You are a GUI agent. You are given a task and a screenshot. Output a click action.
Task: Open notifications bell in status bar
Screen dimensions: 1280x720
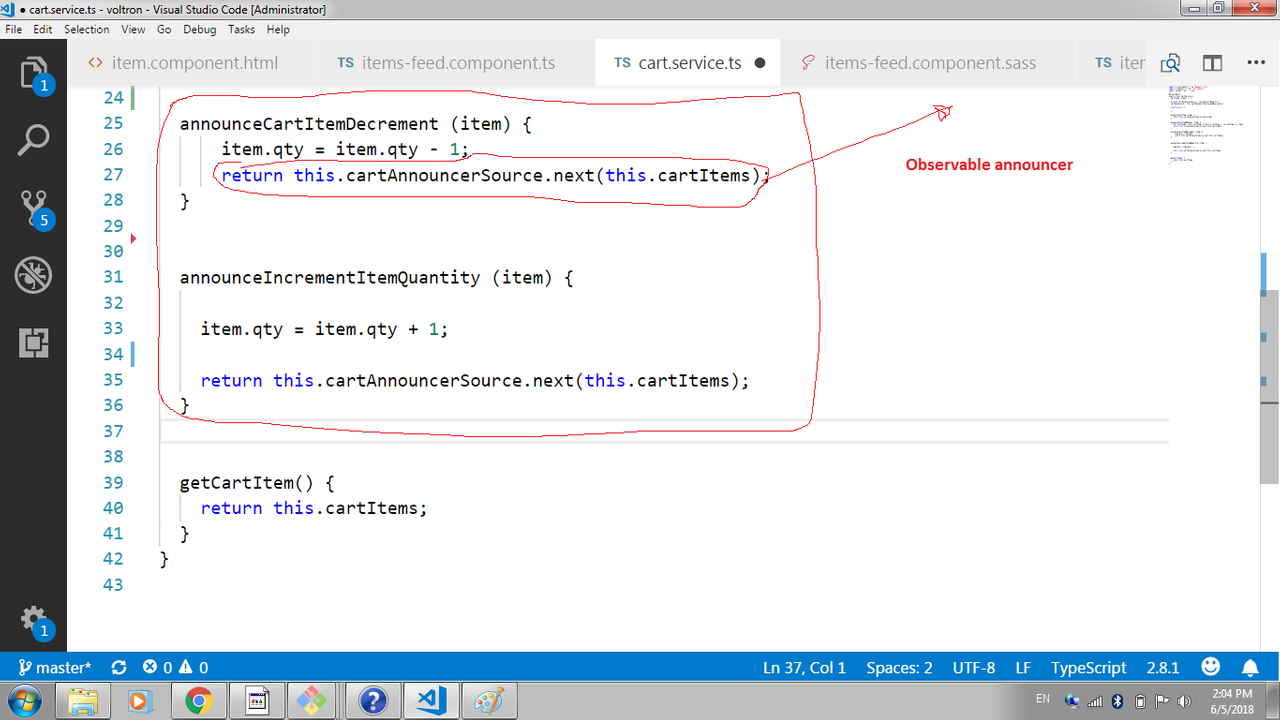click(x=1250, y=667)
